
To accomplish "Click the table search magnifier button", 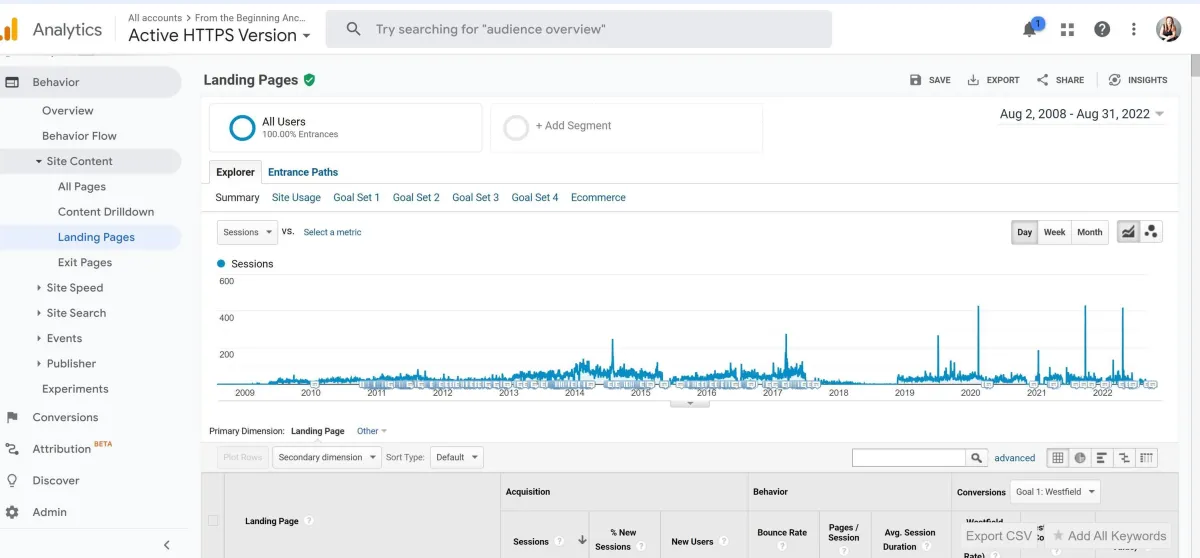I will [976, 458].
